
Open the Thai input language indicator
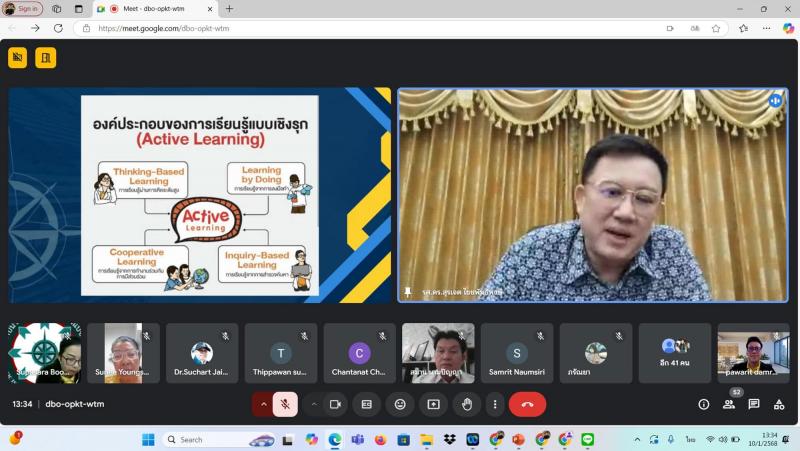click(690, 439)
